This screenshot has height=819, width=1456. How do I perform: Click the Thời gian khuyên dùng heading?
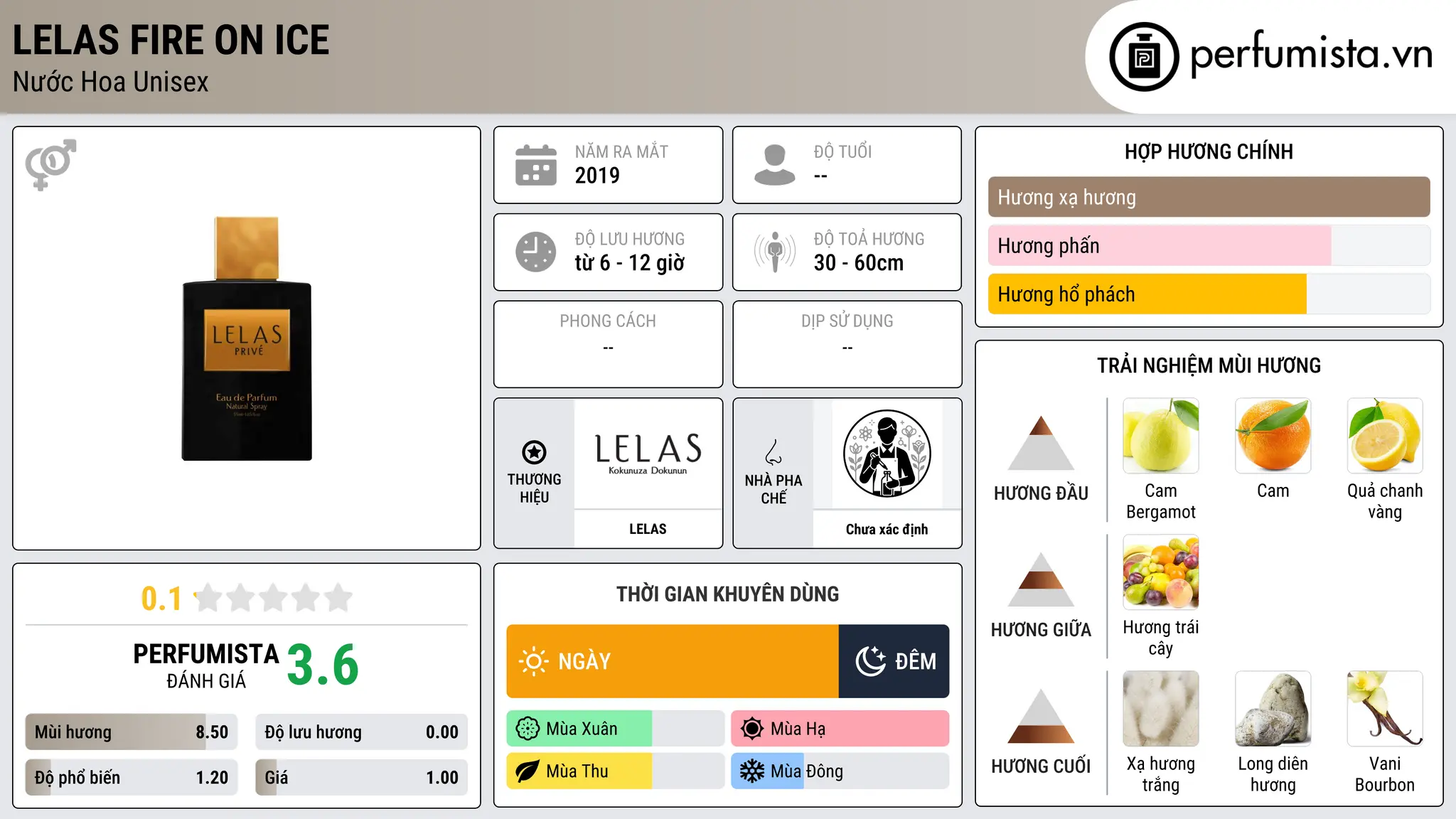pos(727,594)
